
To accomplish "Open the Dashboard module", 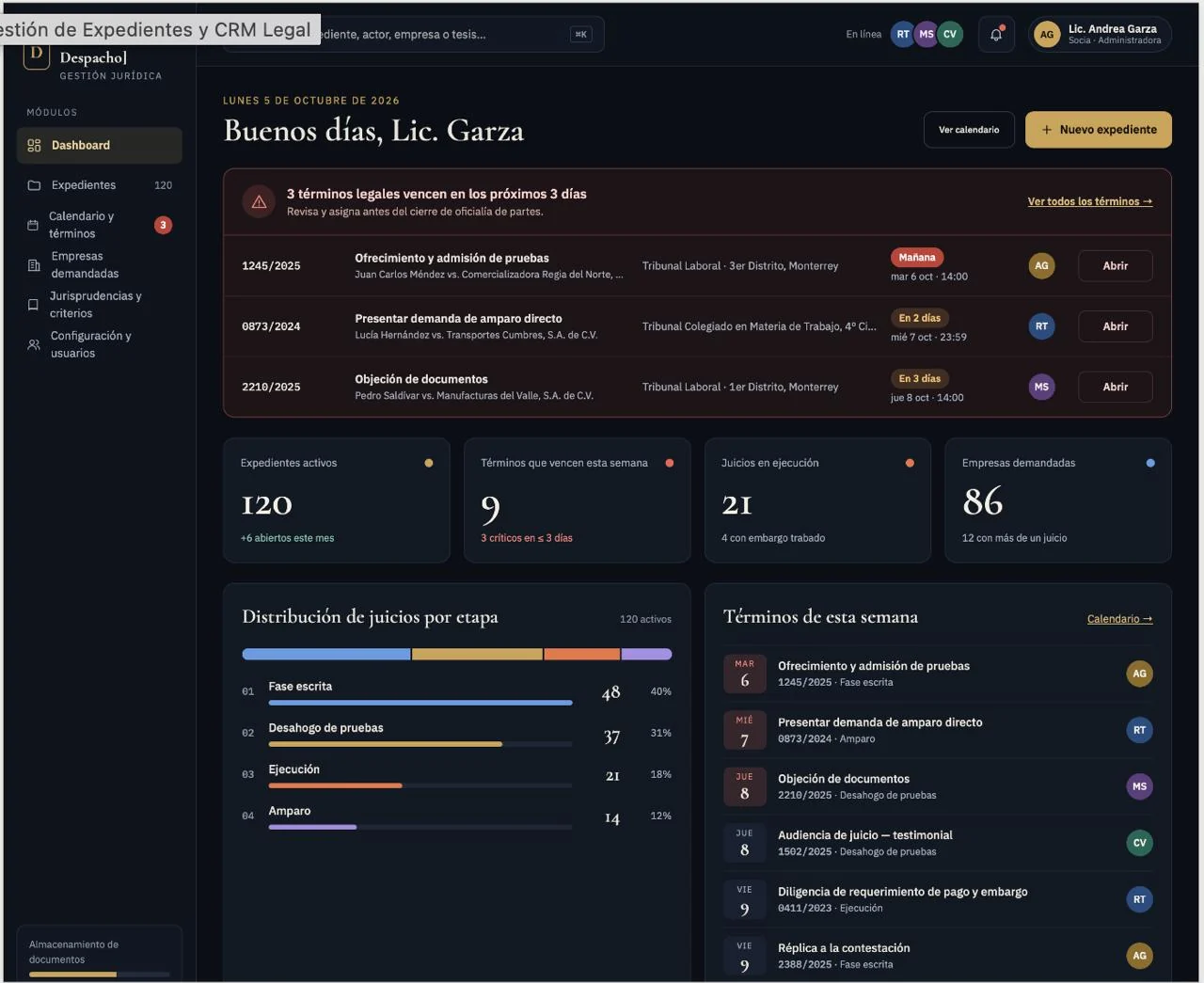I will 100,146.
